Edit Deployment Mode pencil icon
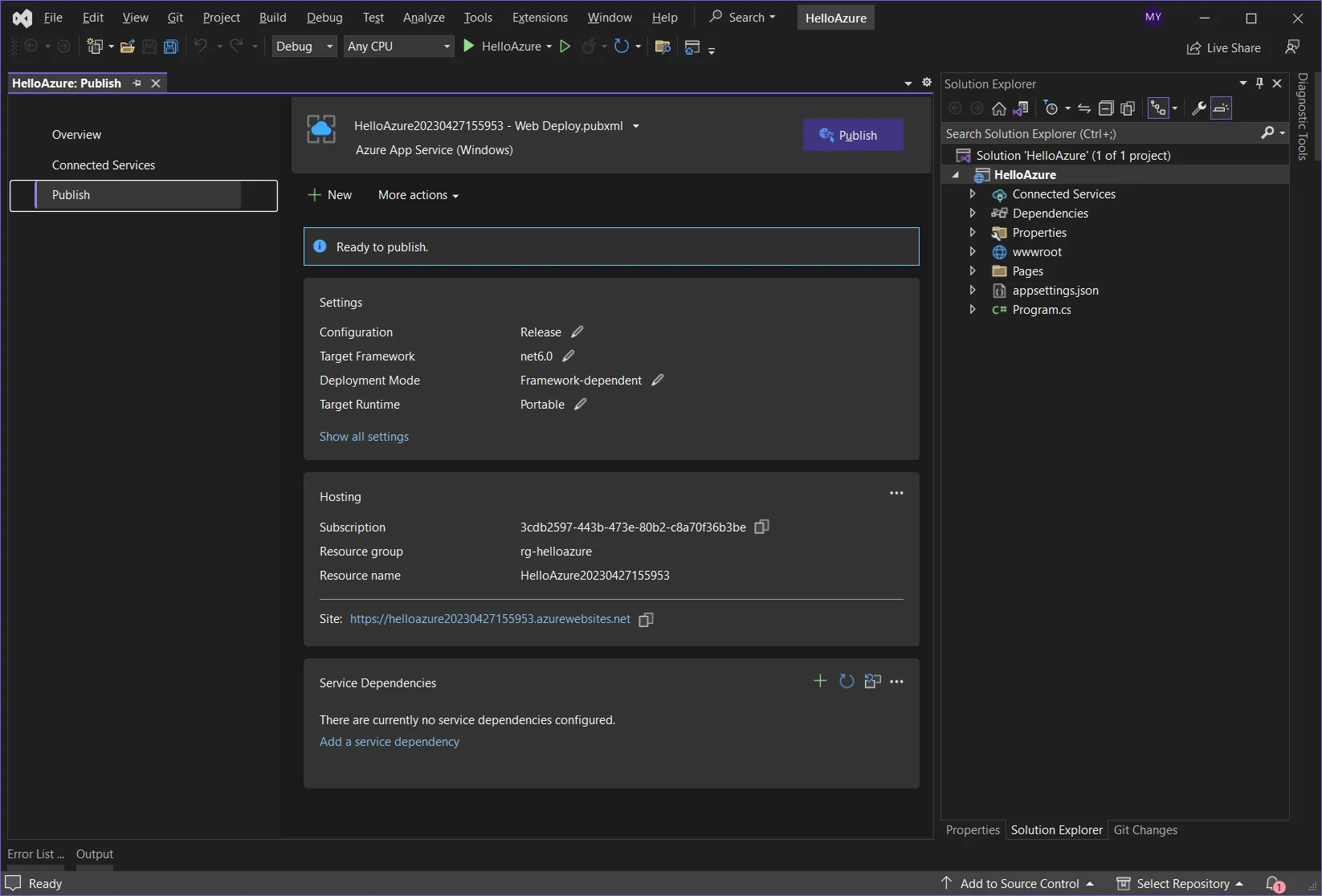1322x896 pixels. point(657,380)
